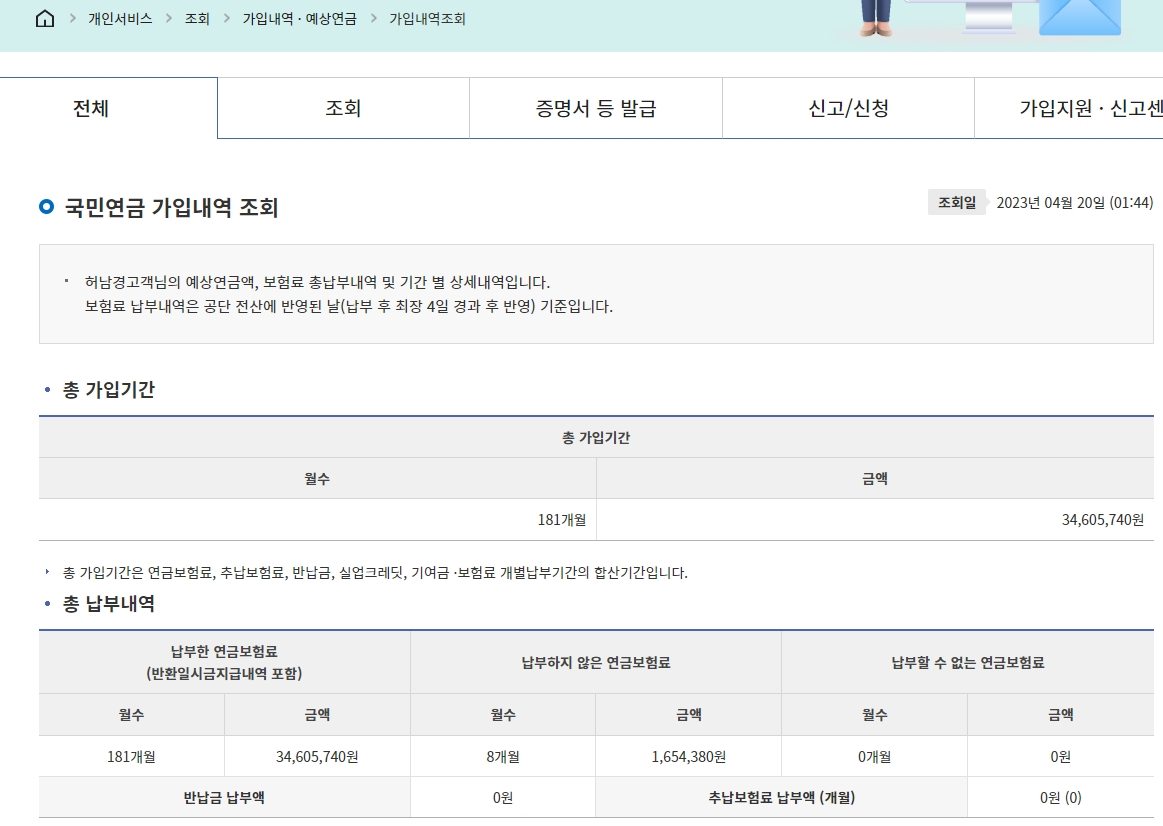Image resolution: width=1163 pixels, height=826 pixels.
Task: Switch to the 신고/신청 tab
Action: tap(849, 108)
